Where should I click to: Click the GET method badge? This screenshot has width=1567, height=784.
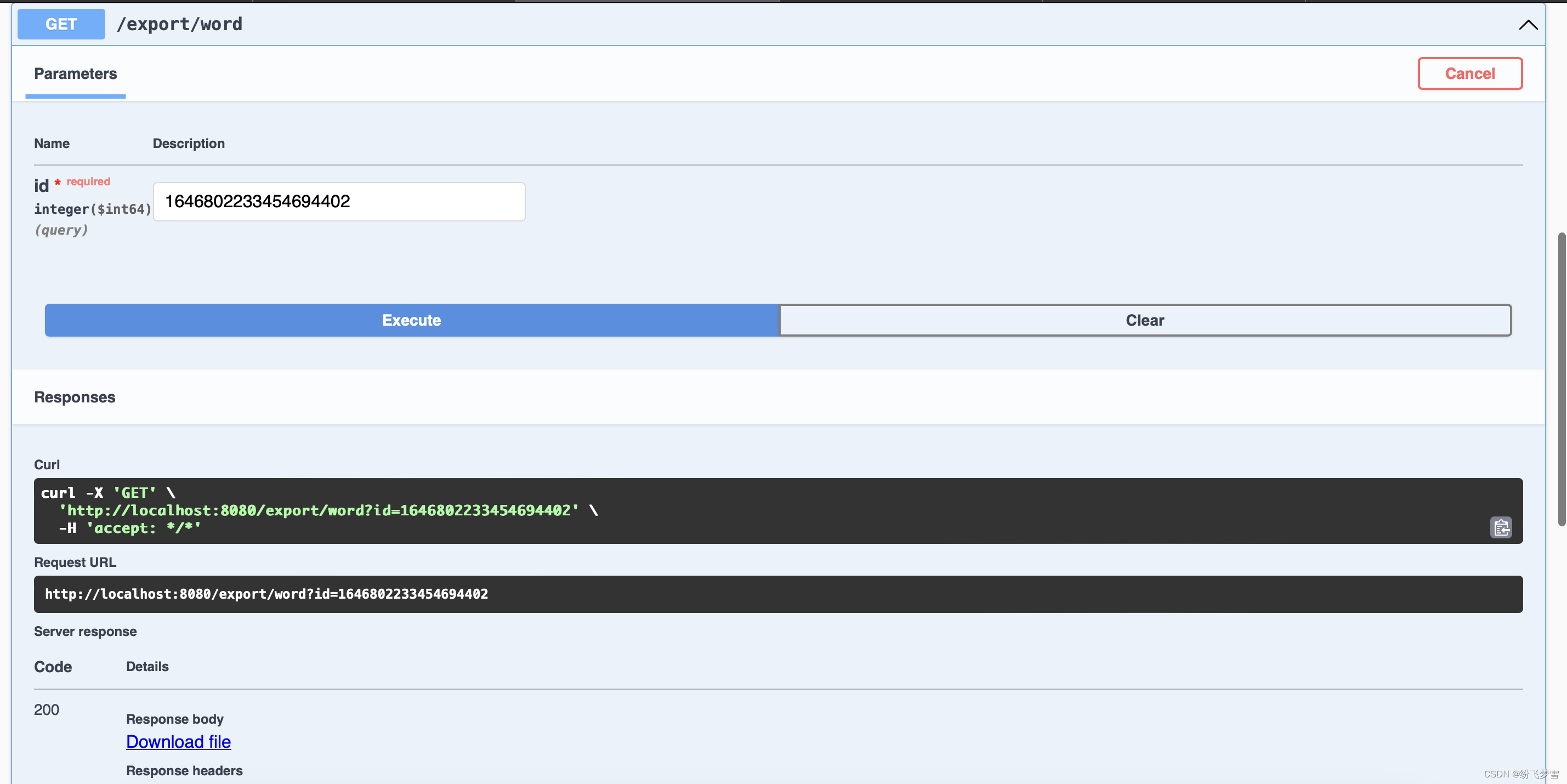pyautogui.click(x=61, y=24)
